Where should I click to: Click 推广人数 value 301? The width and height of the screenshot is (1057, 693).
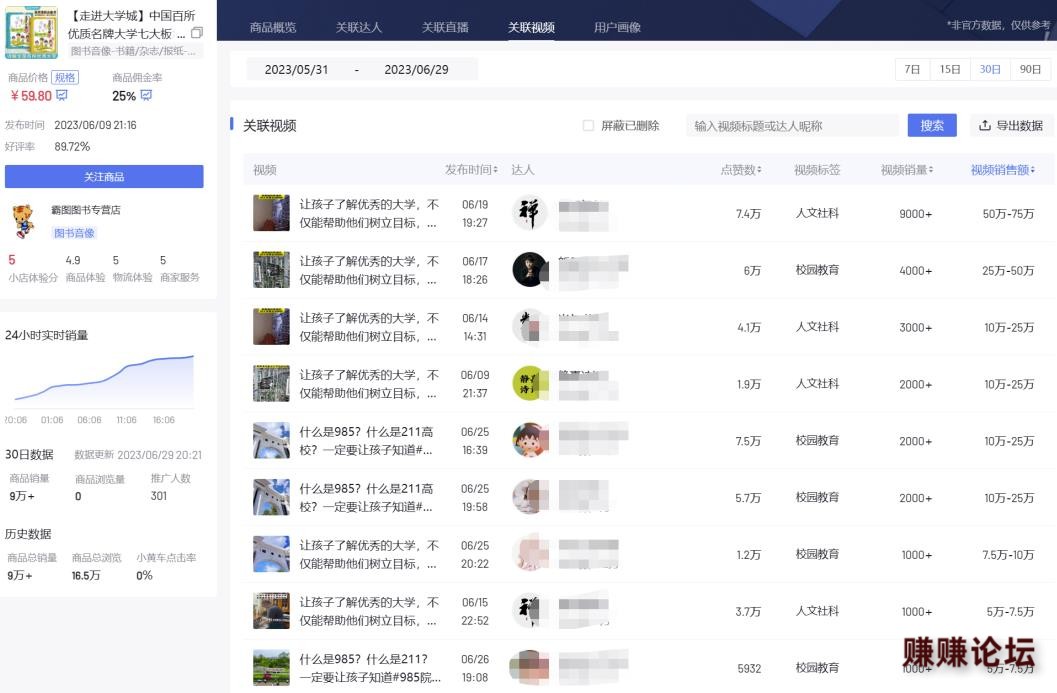pyautogui.click(x=158, y=495)
